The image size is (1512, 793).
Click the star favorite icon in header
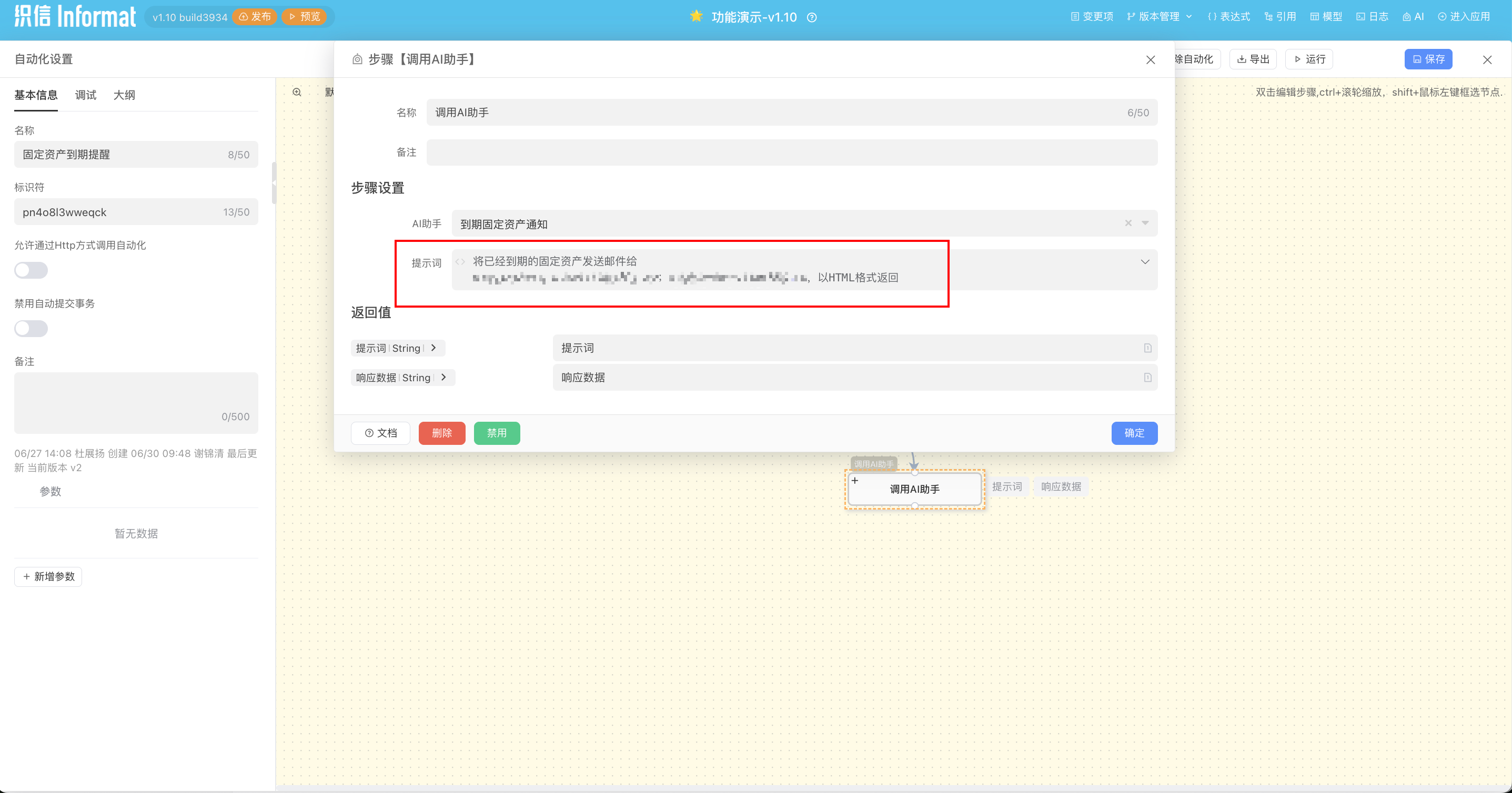[x=696, y=16]
